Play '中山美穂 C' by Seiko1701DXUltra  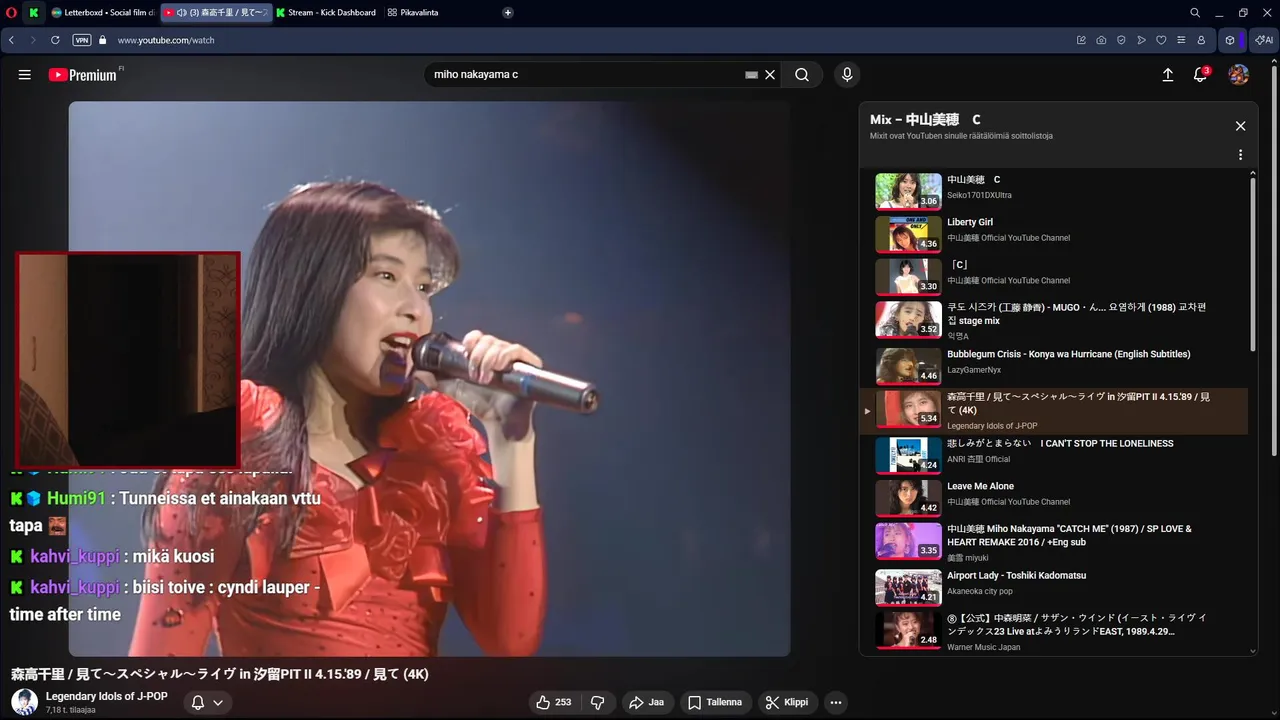tap(1054, 191)
